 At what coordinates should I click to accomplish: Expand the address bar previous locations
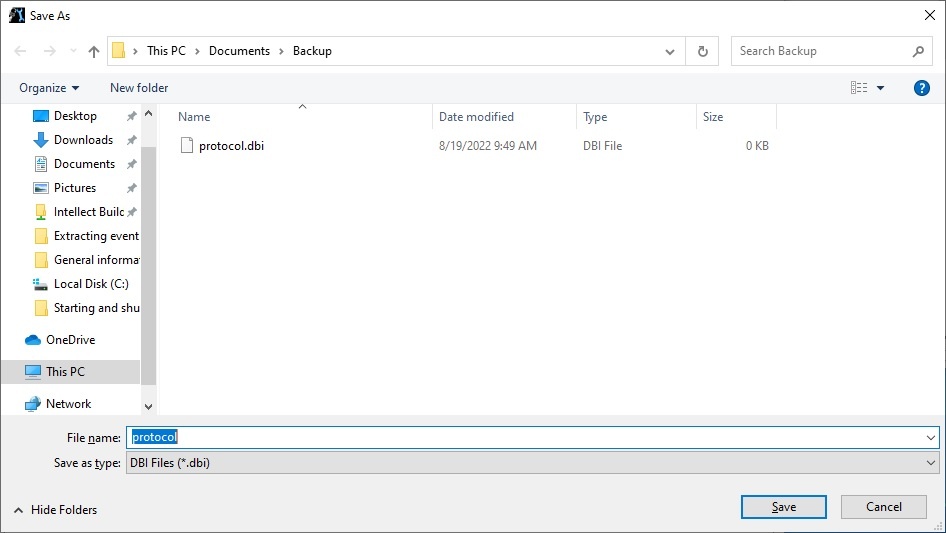670,51
